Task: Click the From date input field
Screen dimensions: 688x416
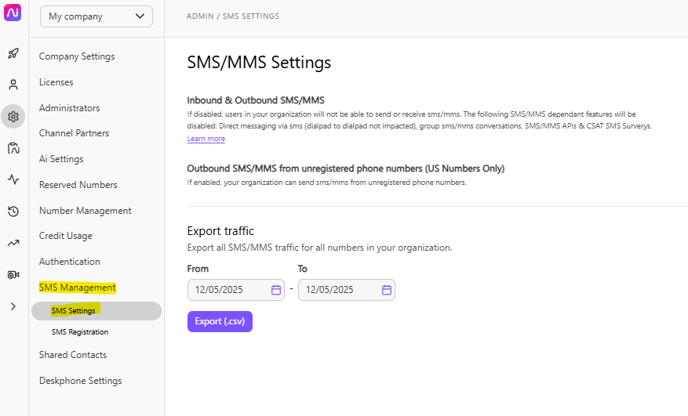Action: [236, 290]
